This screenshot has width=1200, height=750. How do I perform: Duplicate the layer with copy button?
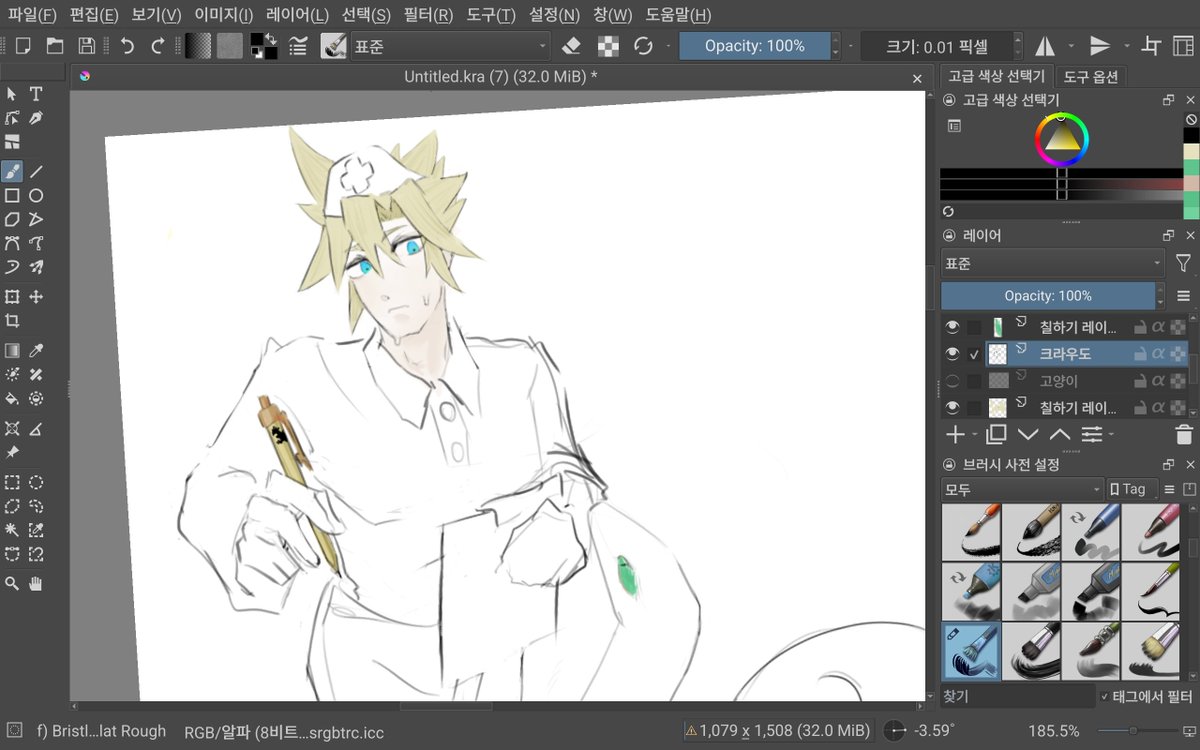click(996, 434)
